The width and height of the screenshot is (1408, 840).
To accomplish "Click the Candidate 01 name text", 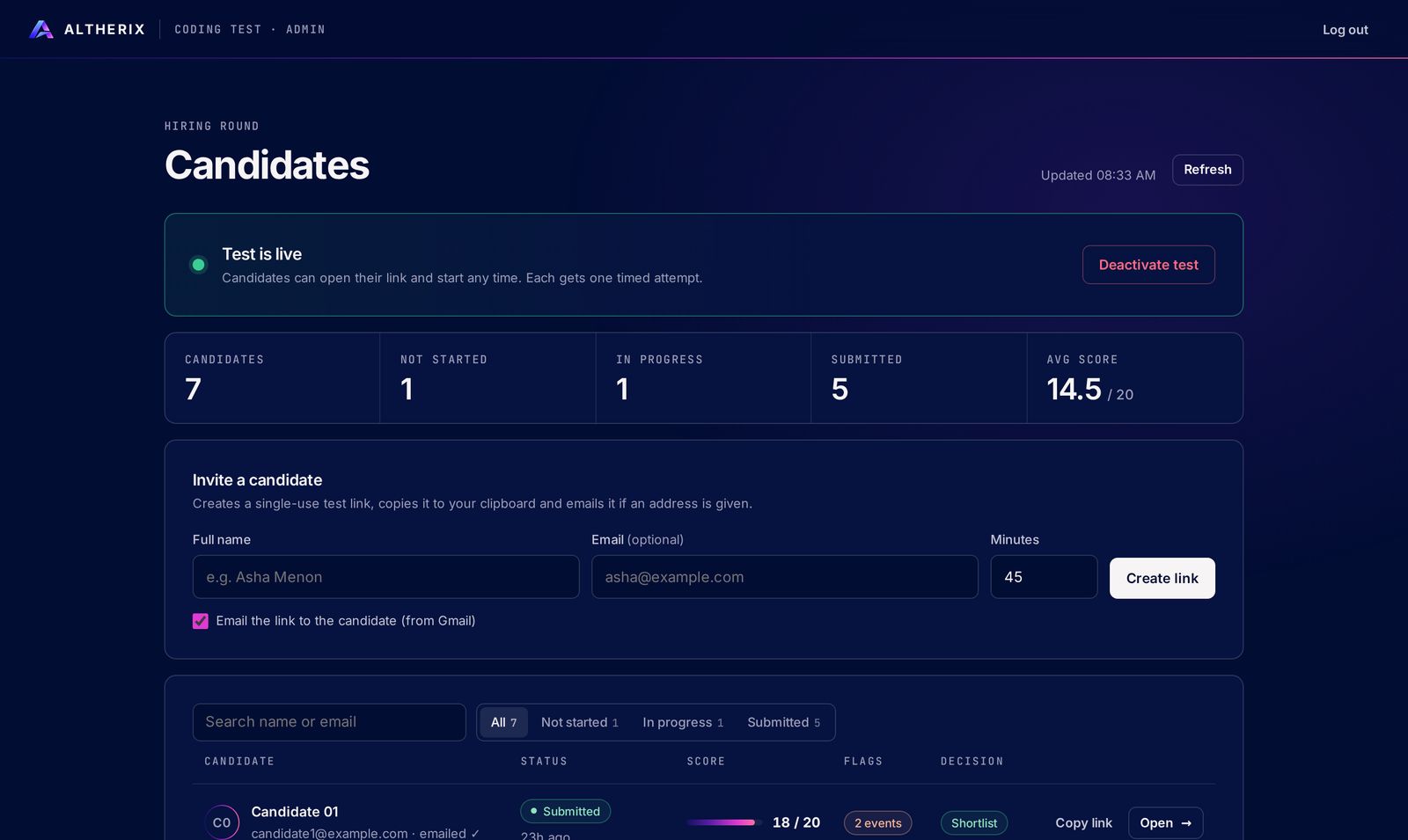I will click(x=295, y=812).
